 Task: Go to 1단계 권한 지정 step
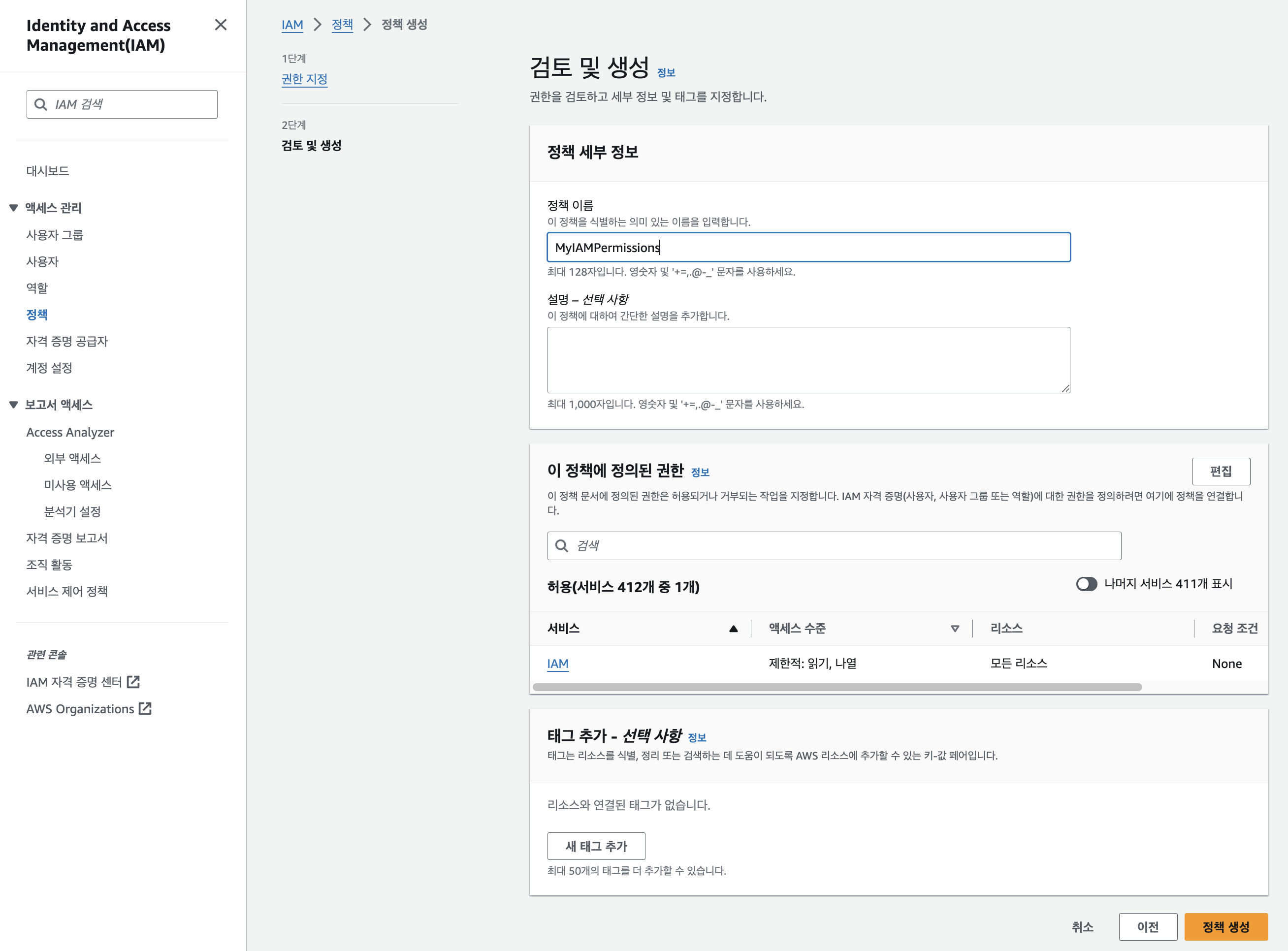coord(305,79)
